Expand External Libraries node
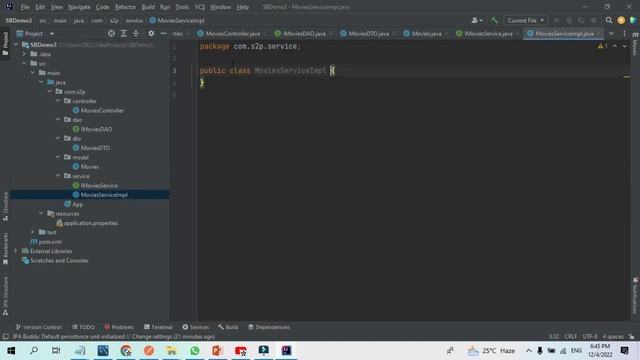This screenshot has height=360, width=640. coord(16,251)
